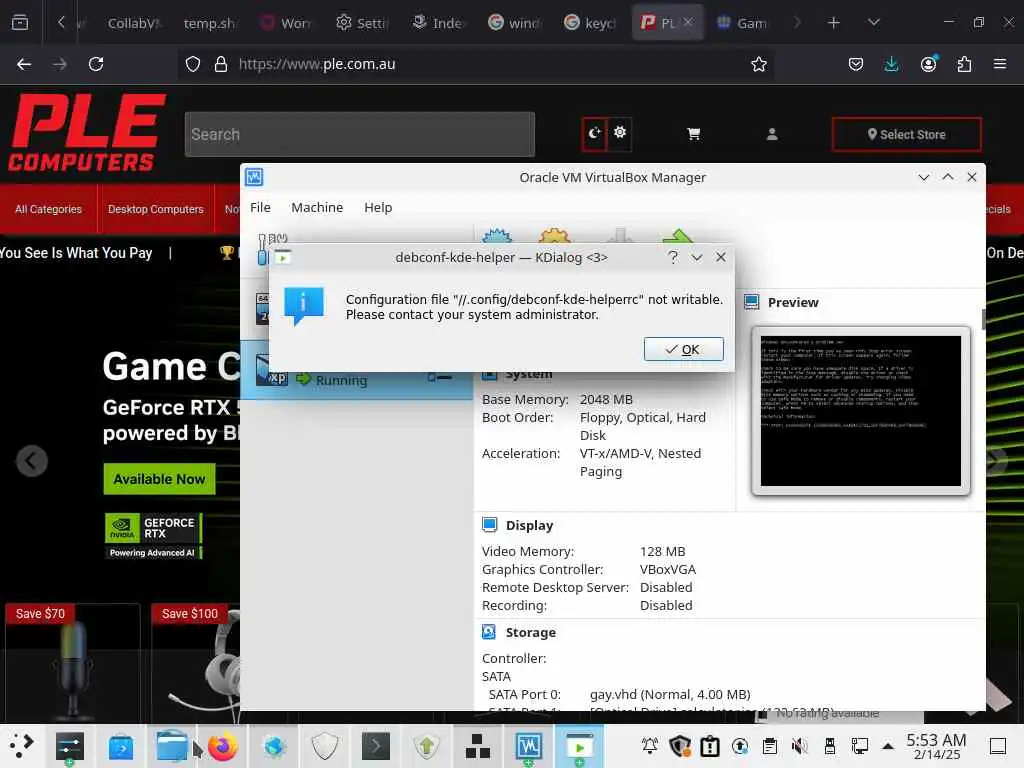This screenshot has width=1024, height=768.
Task: Open the muted volume tray icon
Action: [x=799, y=745]
